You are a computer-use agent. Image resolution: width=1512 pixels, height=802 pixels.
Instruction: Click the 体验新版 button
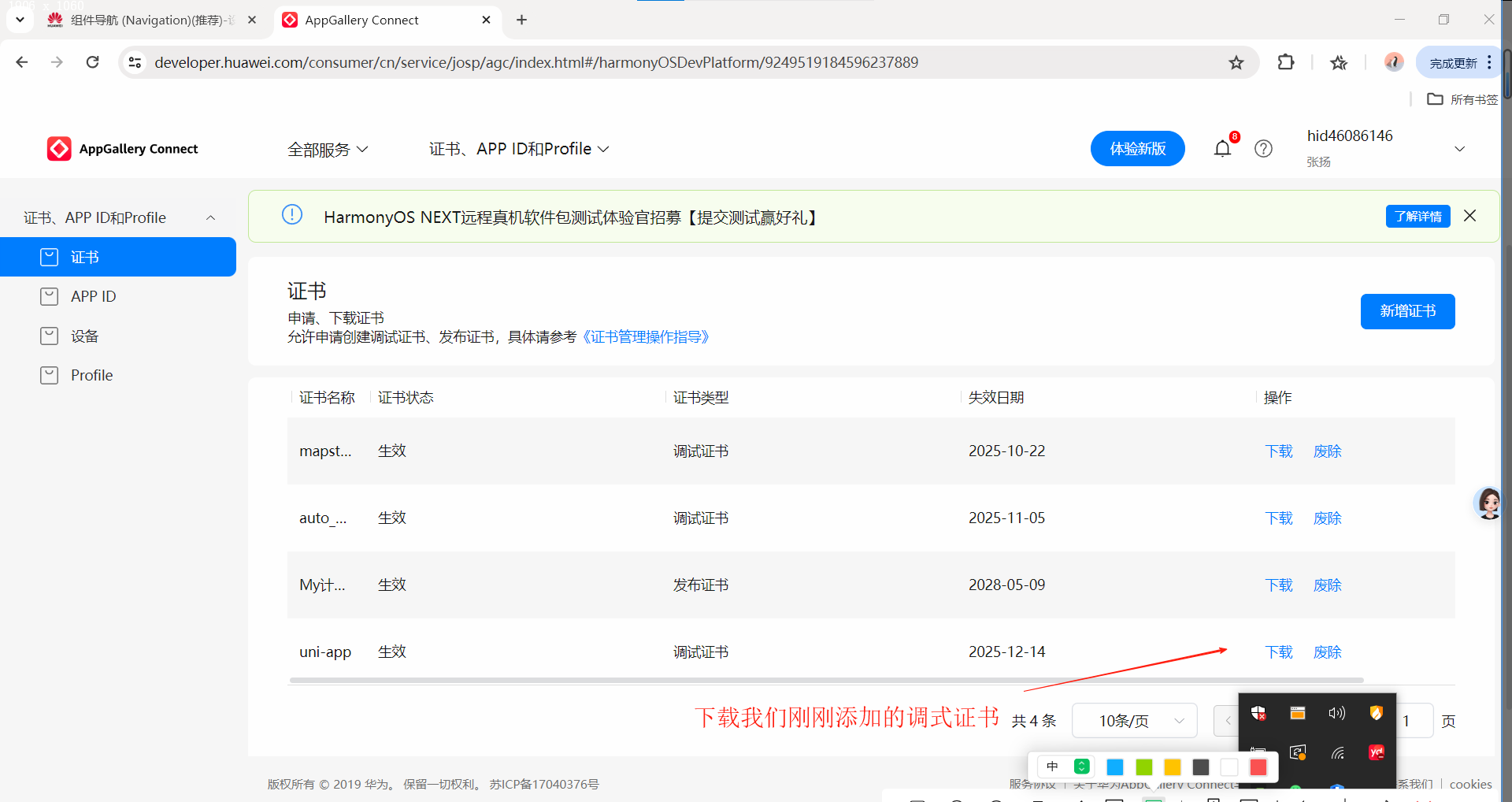coord(1137,148)
